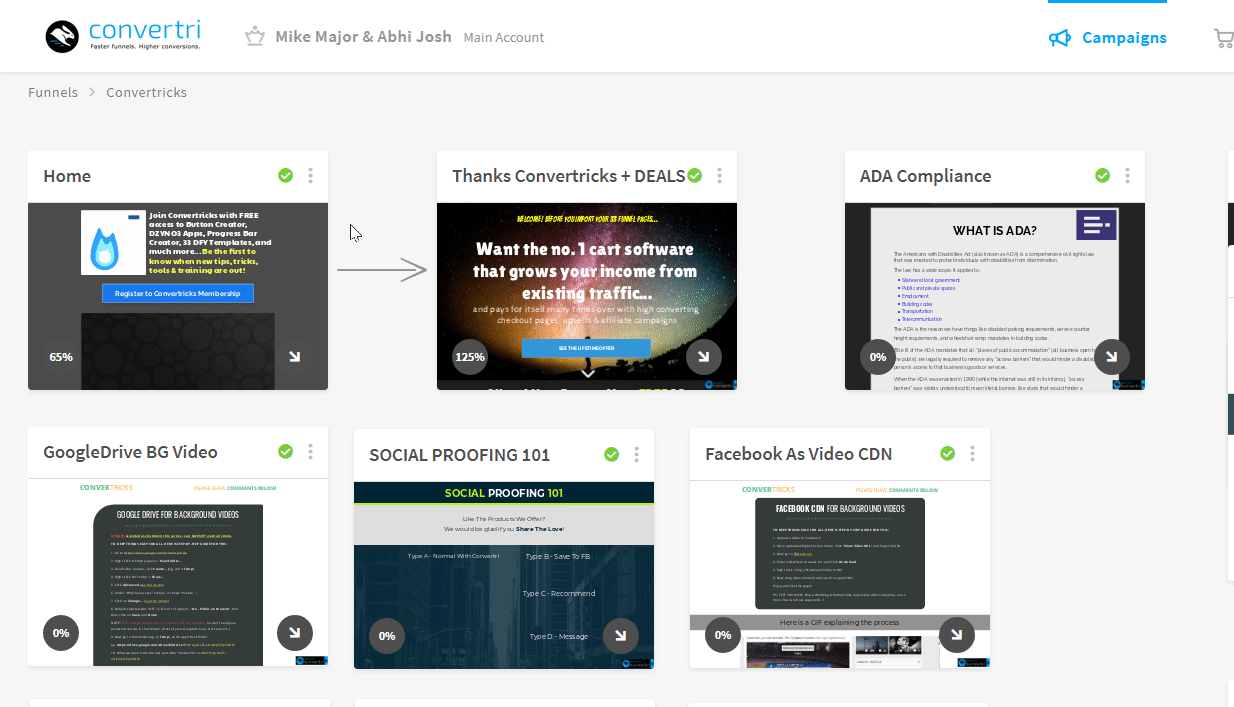Open the Home card's kebab options menu
The height and width of the screenshot is (707, 1234).
(310, 175)
